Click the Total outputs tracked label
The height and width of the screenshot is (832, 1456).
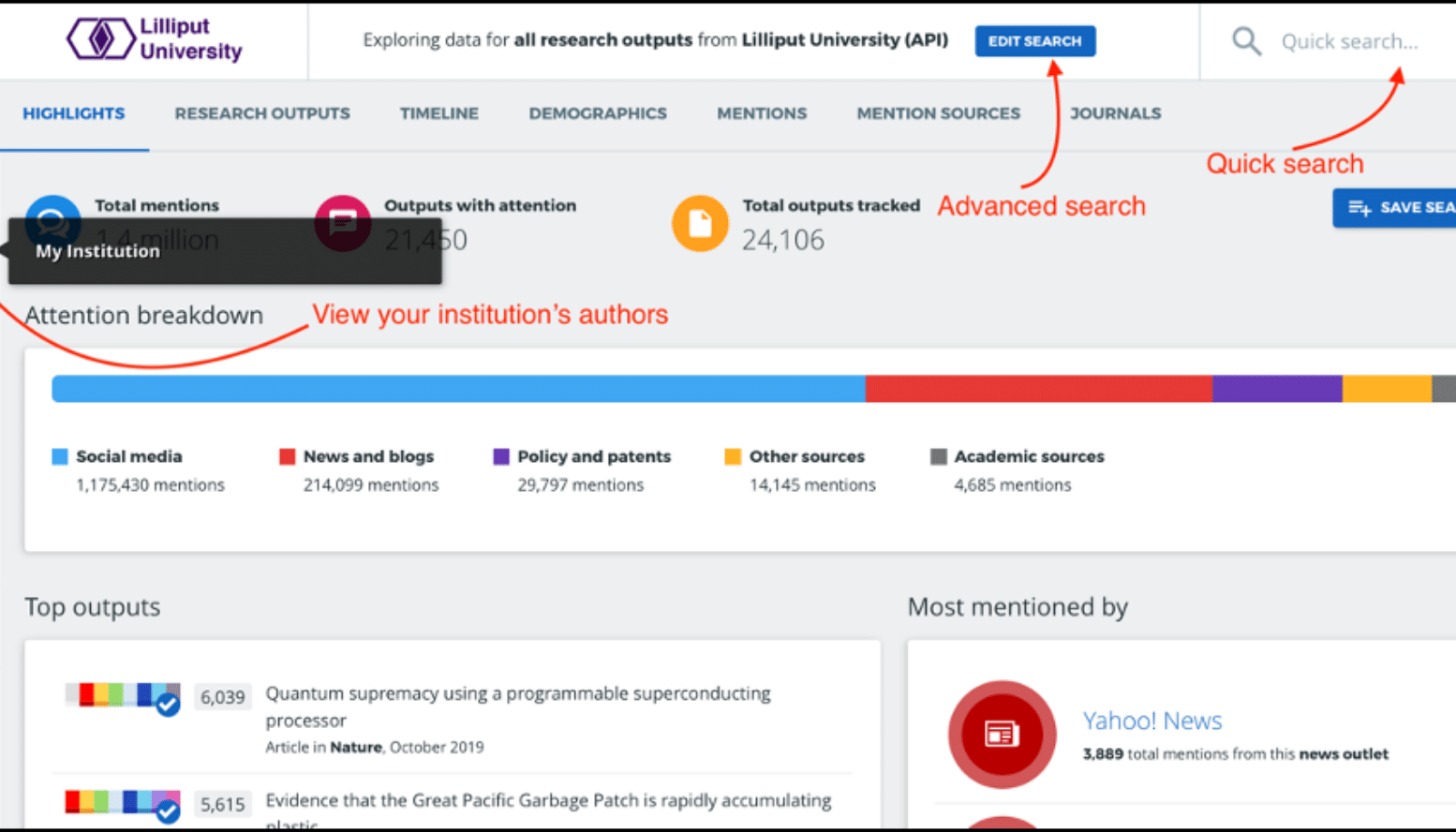click(x=831, y=205)
